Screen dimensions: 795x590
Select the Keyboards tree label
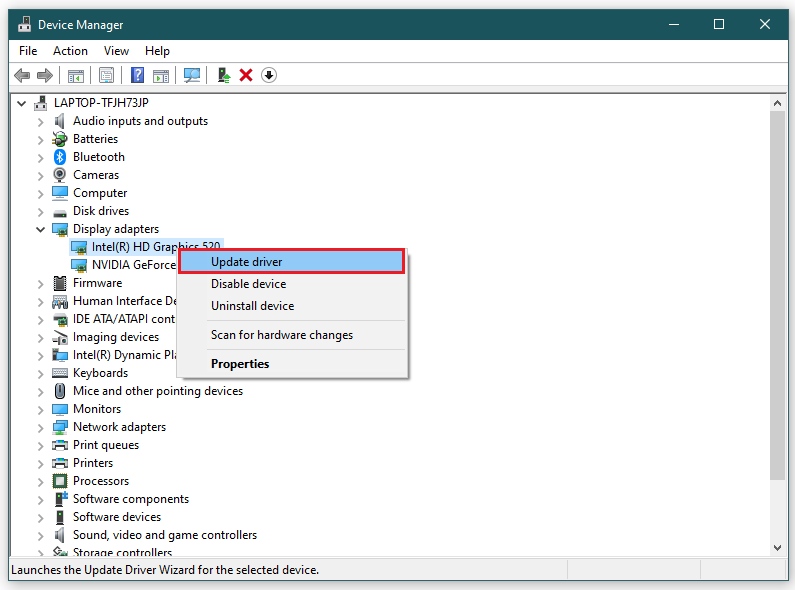coord(100,373)
